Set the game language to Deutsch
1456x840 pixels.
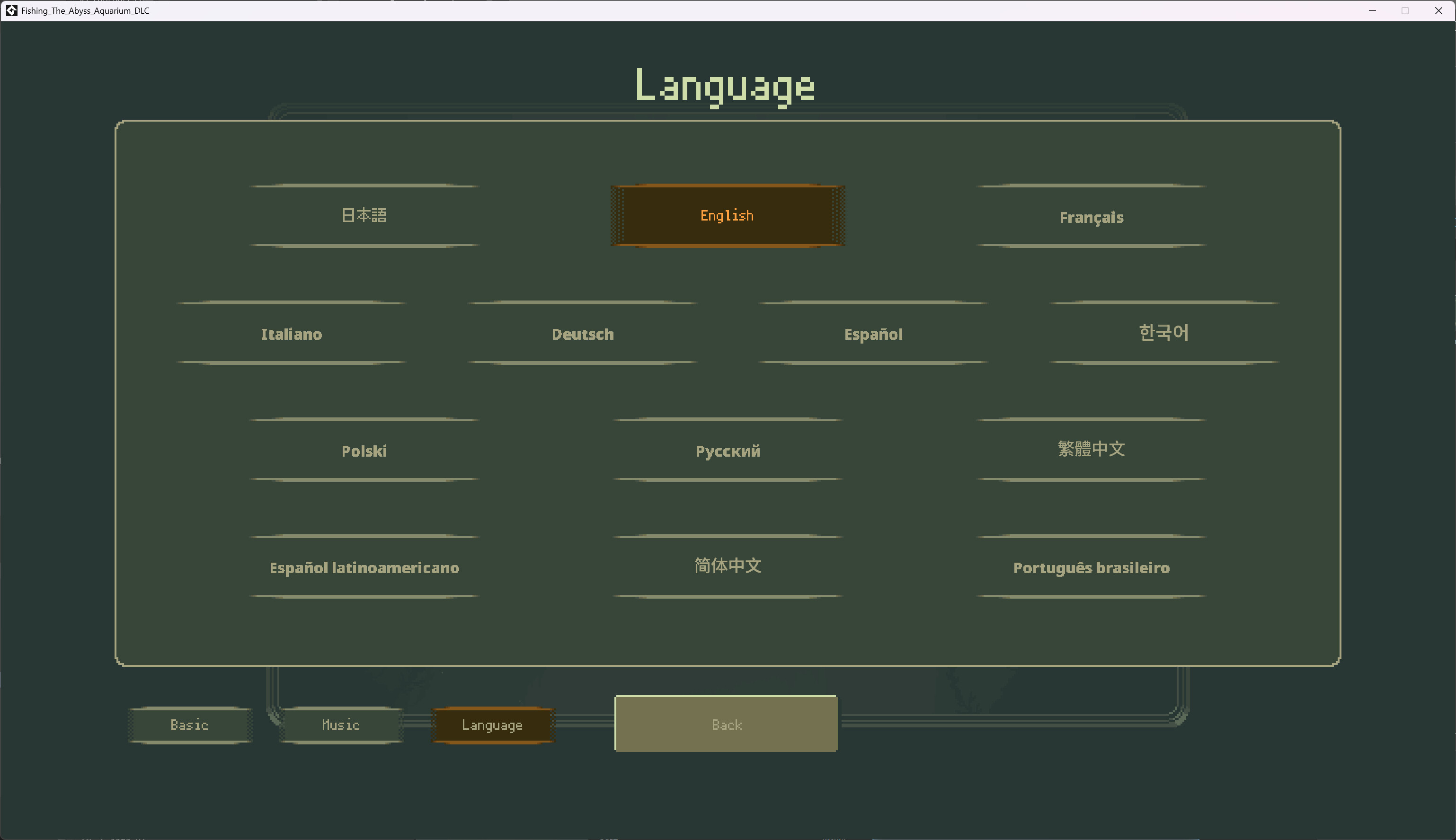583,334
